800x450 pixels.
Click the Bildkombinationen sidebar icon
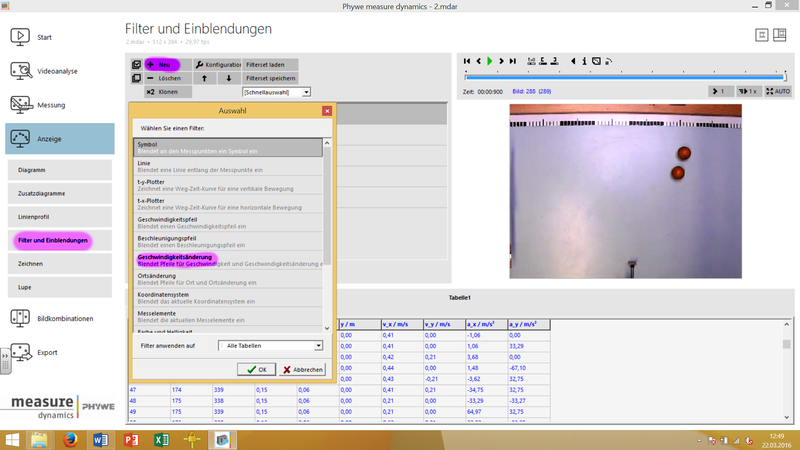21,319
